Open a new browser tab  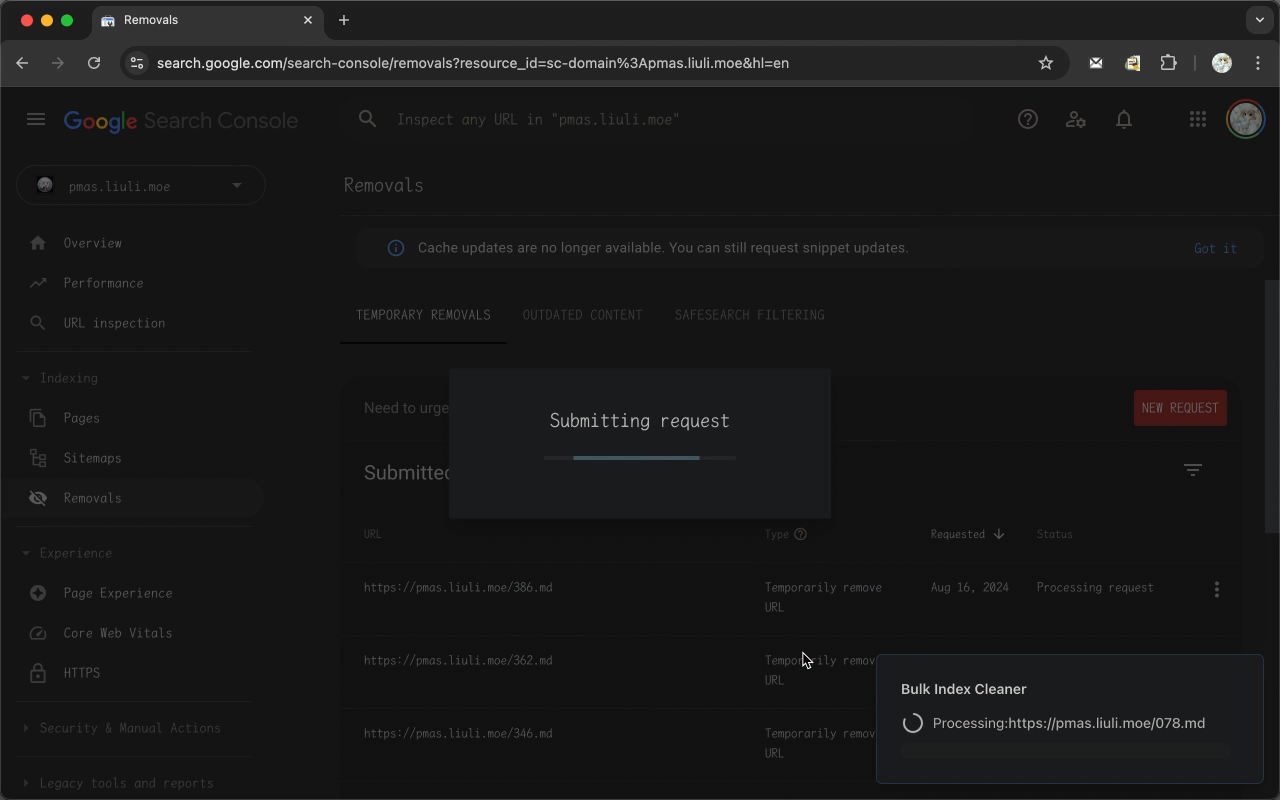[x=344, y=20]
